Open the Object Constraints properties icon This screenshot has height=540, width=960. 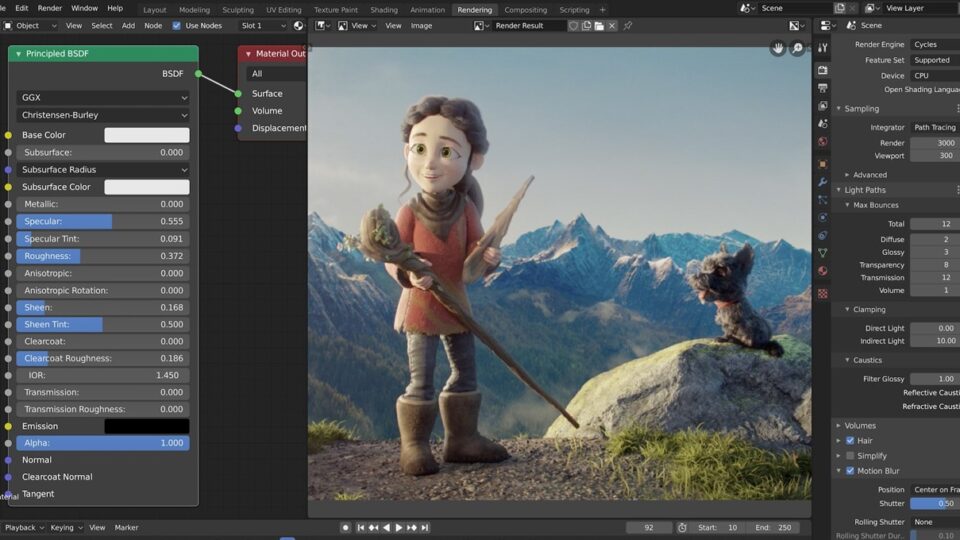823,235
